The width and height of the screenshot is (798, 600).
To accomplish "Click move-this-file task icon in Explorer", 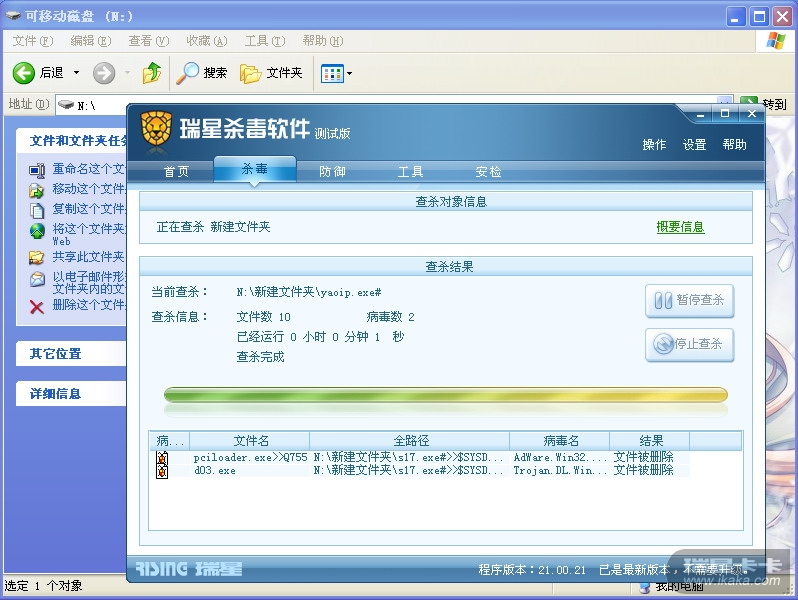I will click(x=37, y=190).
